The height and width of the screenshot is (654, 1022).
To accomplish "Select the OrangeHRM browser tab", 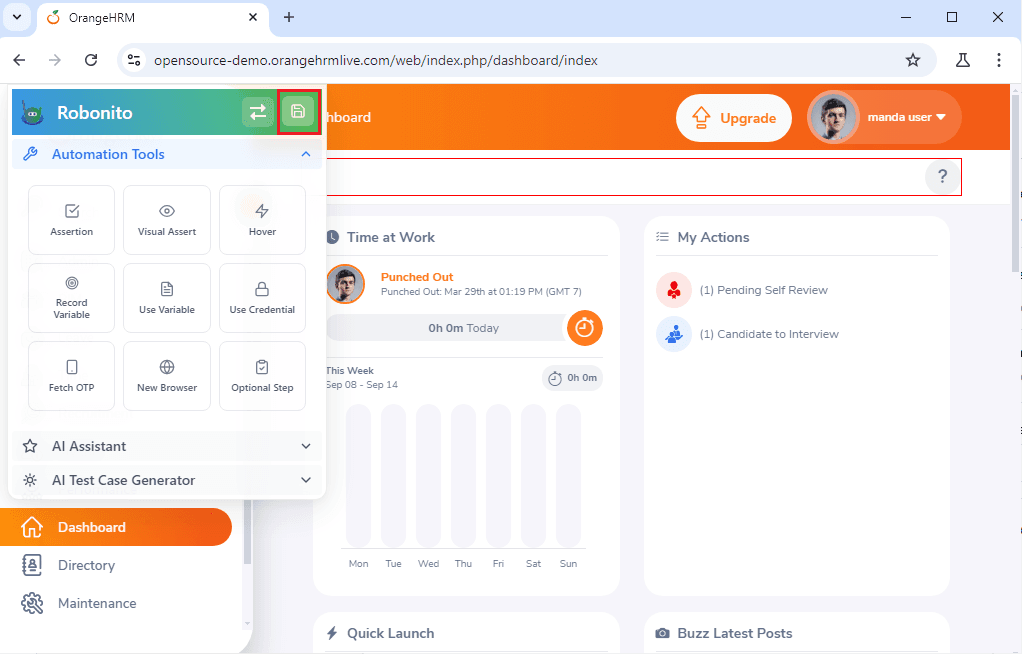I will point(153,18).
